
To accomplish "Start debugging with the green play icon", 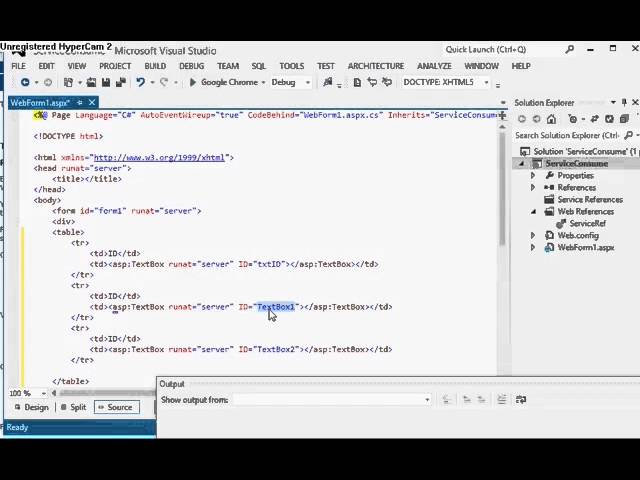I will pyautogui.click(x=193, y=82).
